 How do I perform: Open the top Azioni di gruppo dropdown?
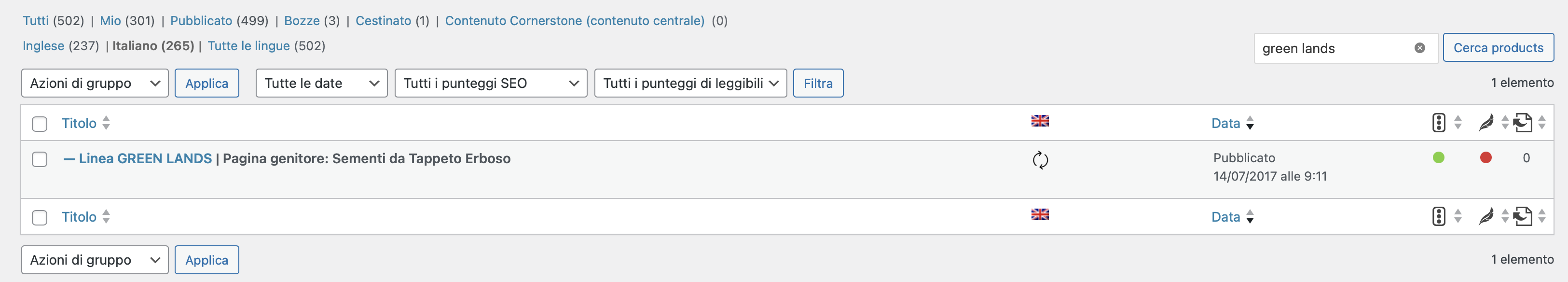tap(95, 83)
